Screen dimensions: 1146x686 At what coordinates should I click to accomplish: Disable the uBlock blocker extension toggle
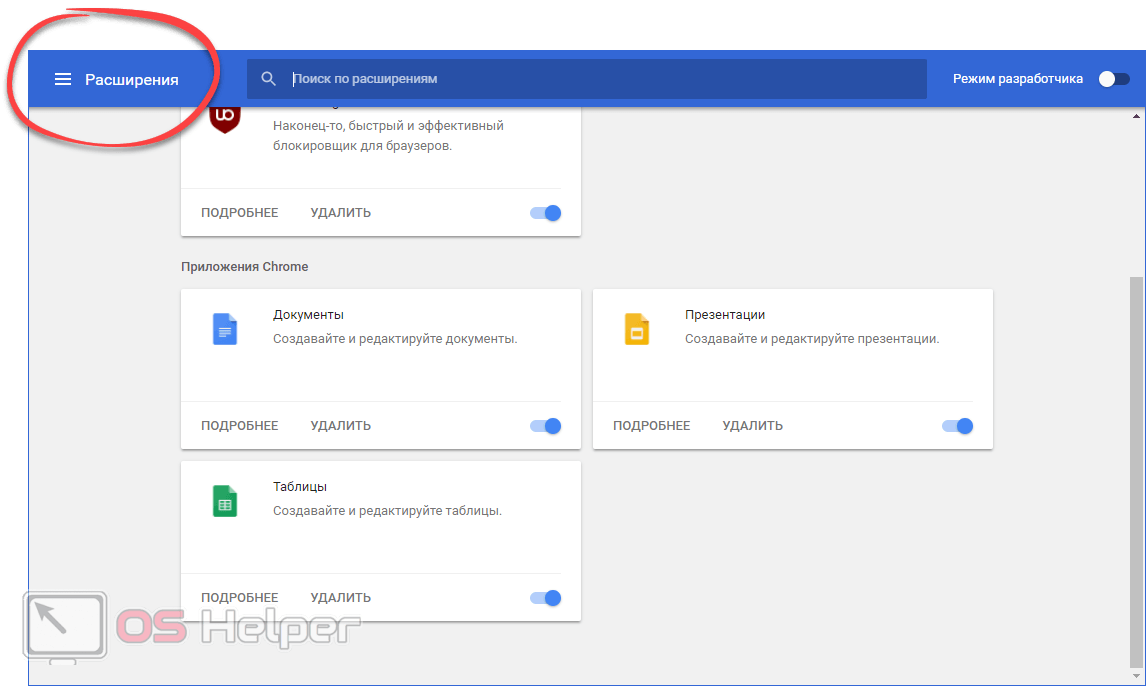point(545,213)
